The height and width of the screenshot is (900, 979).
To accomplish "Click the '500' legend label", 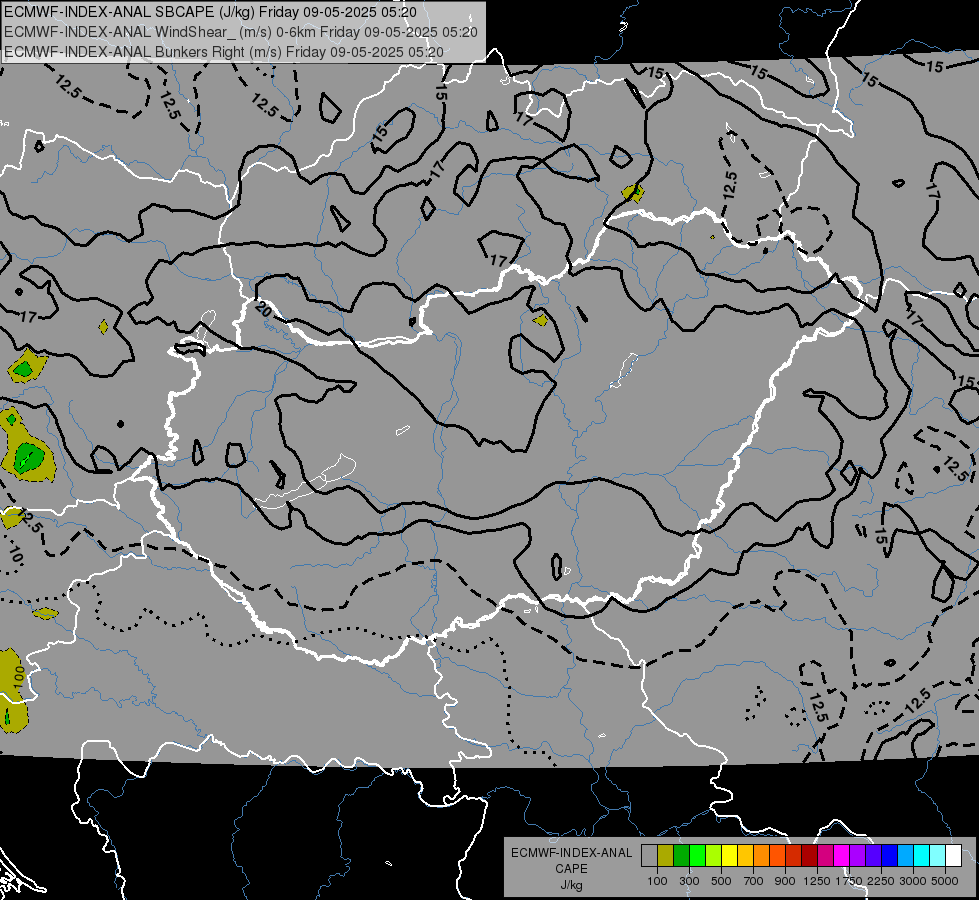I will pyautogui.click(x=721, y=881).
